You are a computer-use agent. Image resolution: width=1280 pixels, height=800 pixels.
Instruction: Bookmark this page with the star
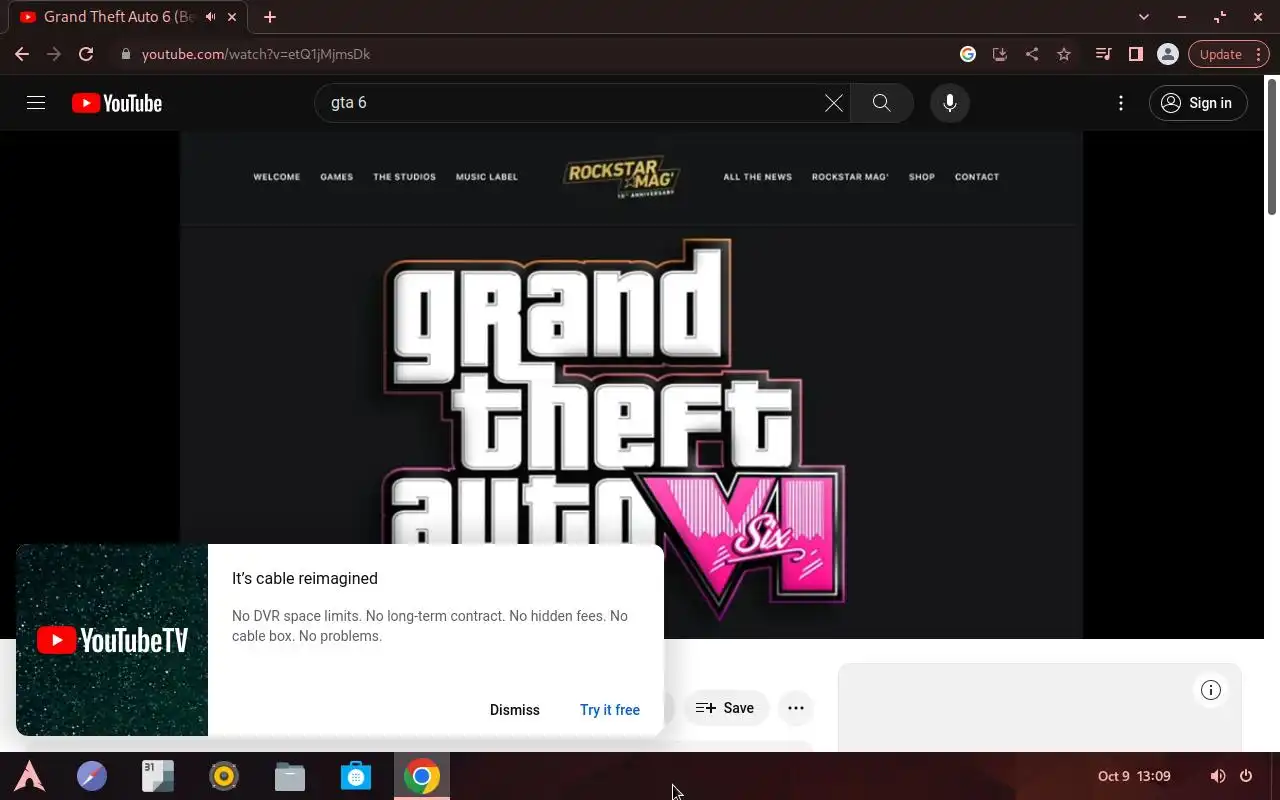(x=1064, y=54)
